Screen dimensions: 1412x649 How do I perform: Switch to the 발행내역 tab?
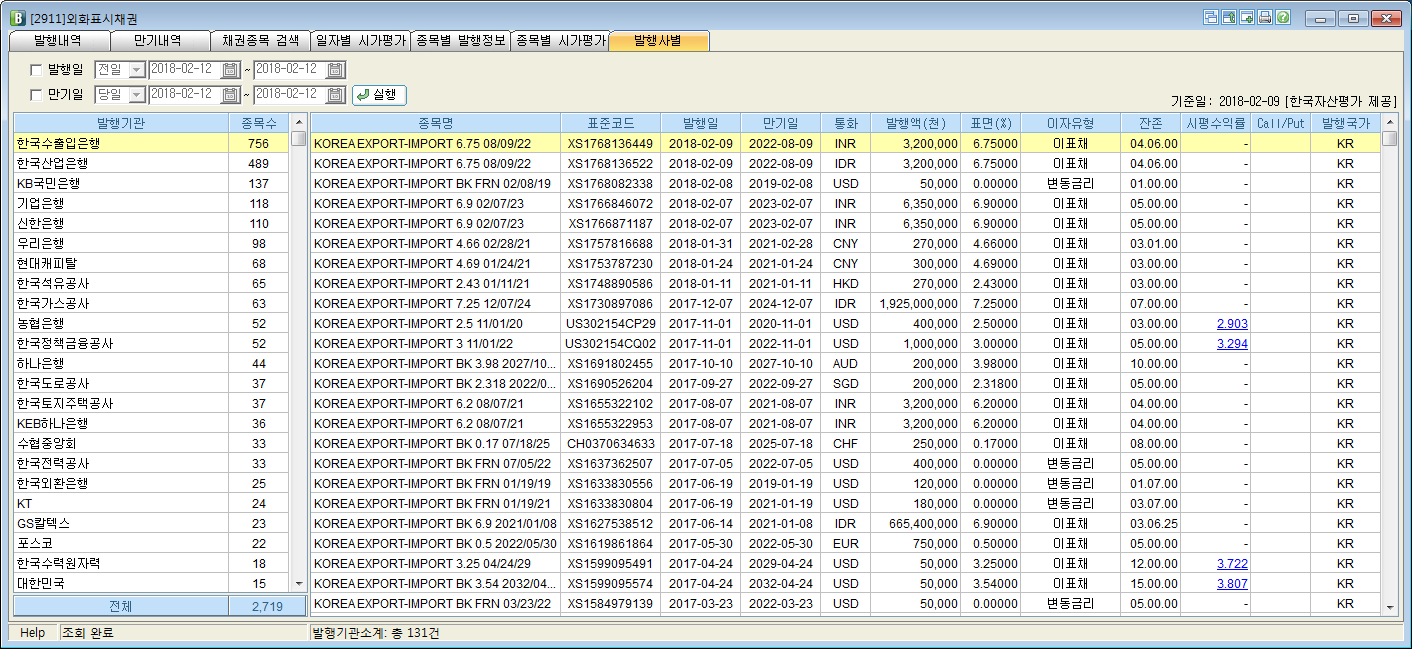click(58, 41)
